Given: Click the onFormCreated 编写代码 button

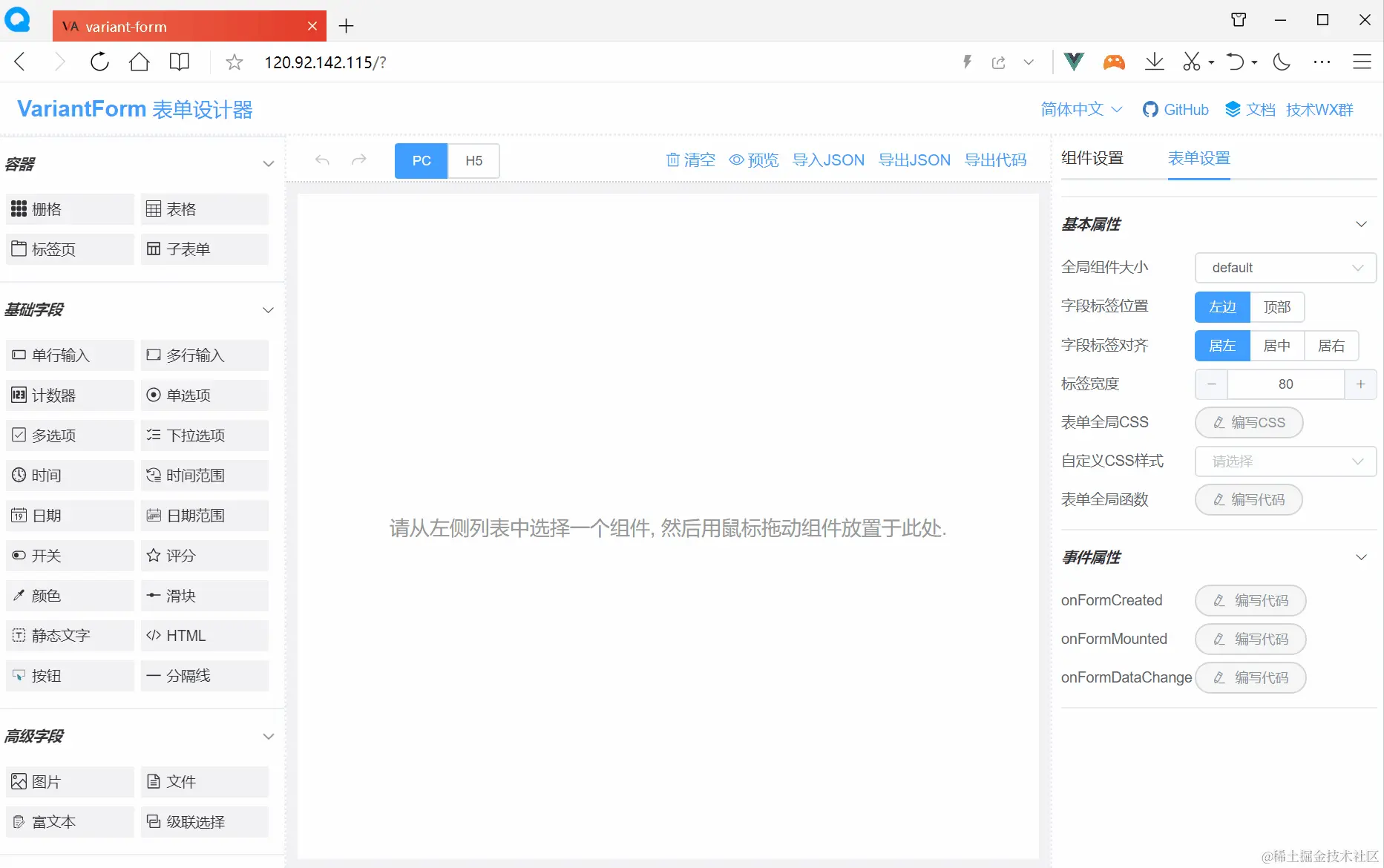Looking at the screenshot, I should (x=1250, y=600).
